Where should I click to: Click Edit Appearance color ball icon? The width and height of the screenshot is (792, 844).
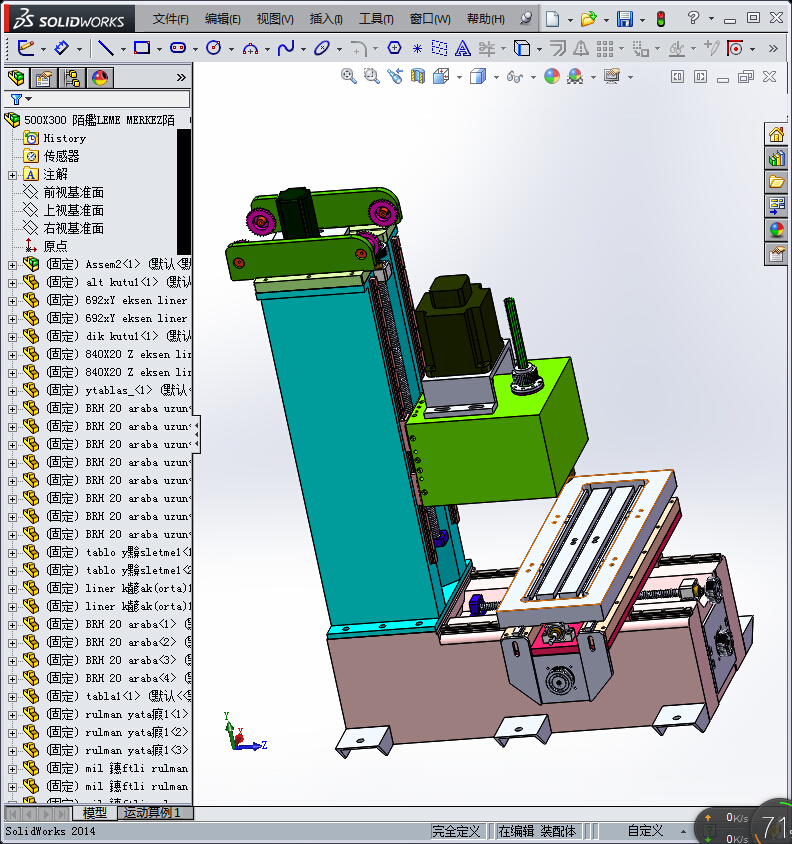pos(552,76)
